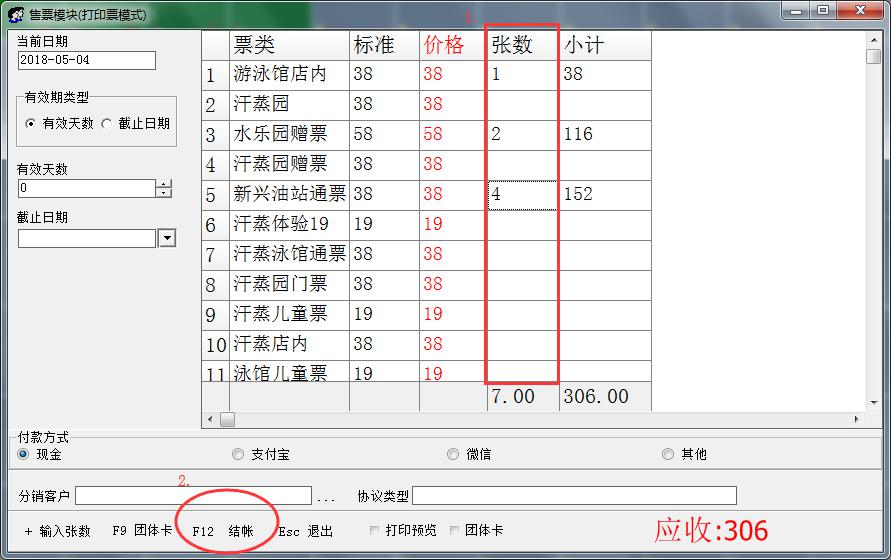The width and height of the screenshot is (891, 560).
Task: Click the vertical scrollbar down arrow
Action: click(874, 403)
